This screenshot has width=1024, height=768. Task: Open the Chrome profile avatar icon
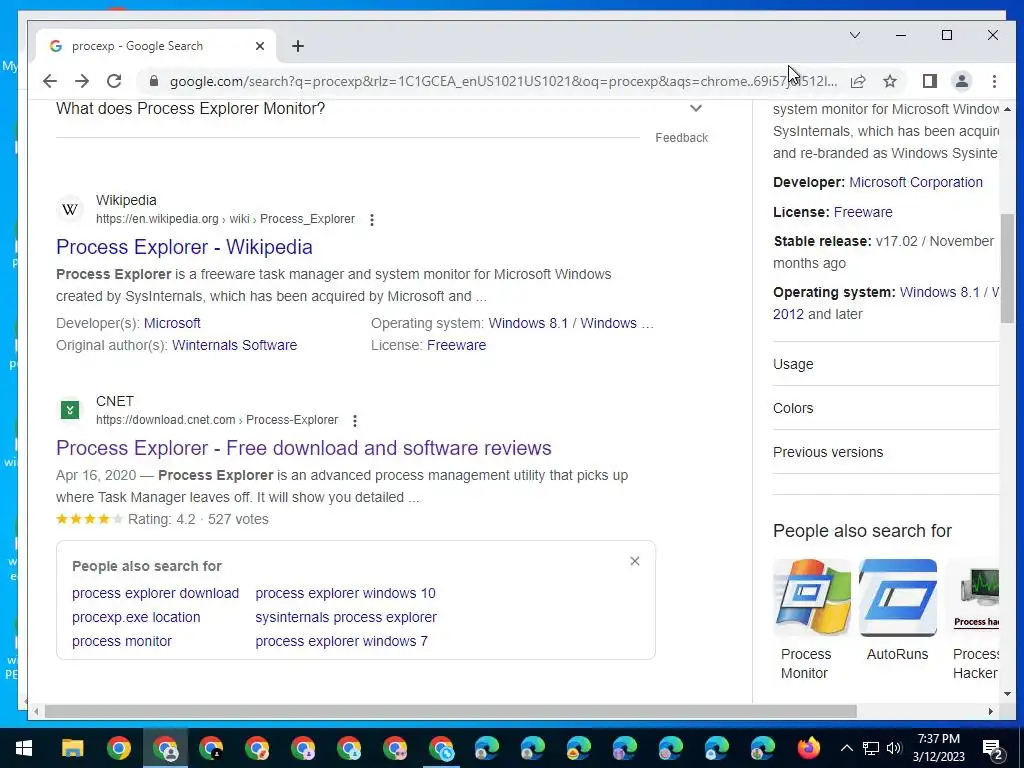962,81
